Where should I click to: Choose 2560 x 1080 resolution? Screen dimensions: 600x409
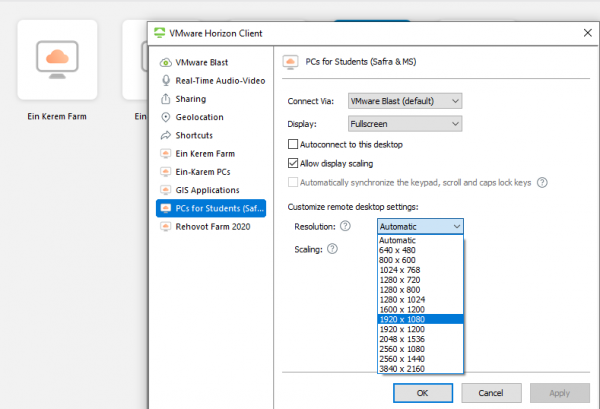tap(420, 349)
